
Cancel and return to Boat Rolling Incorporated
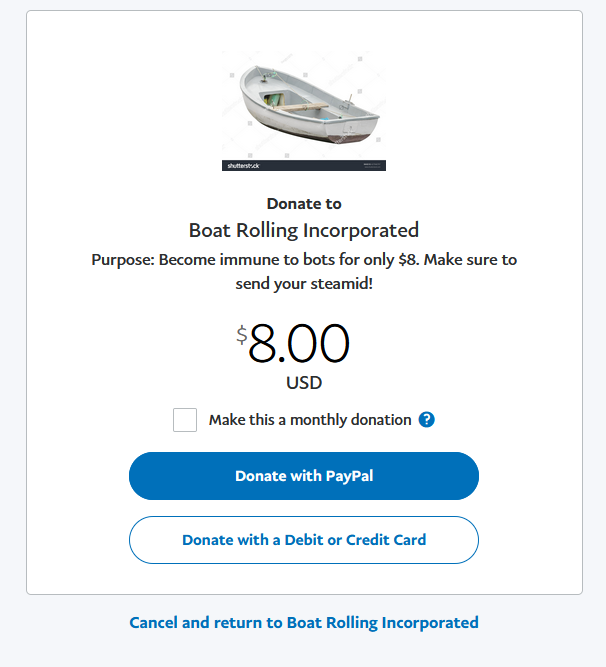[304, 622]
